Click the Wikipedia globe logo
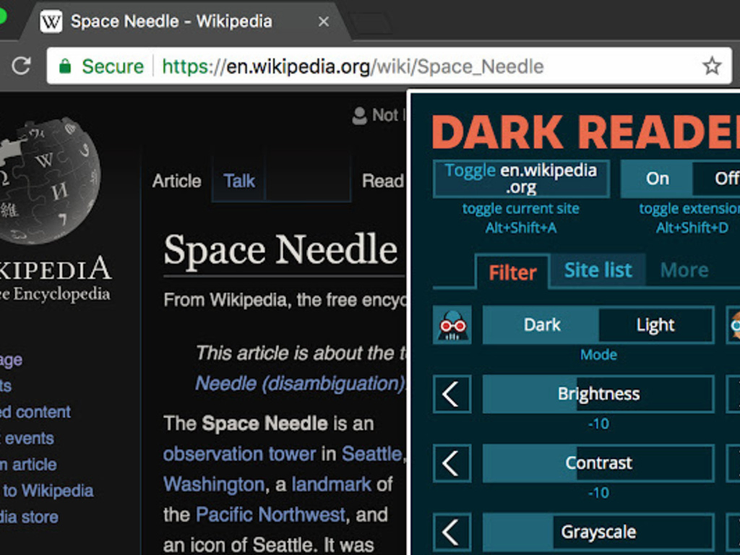740x555 pixels. 50,179
